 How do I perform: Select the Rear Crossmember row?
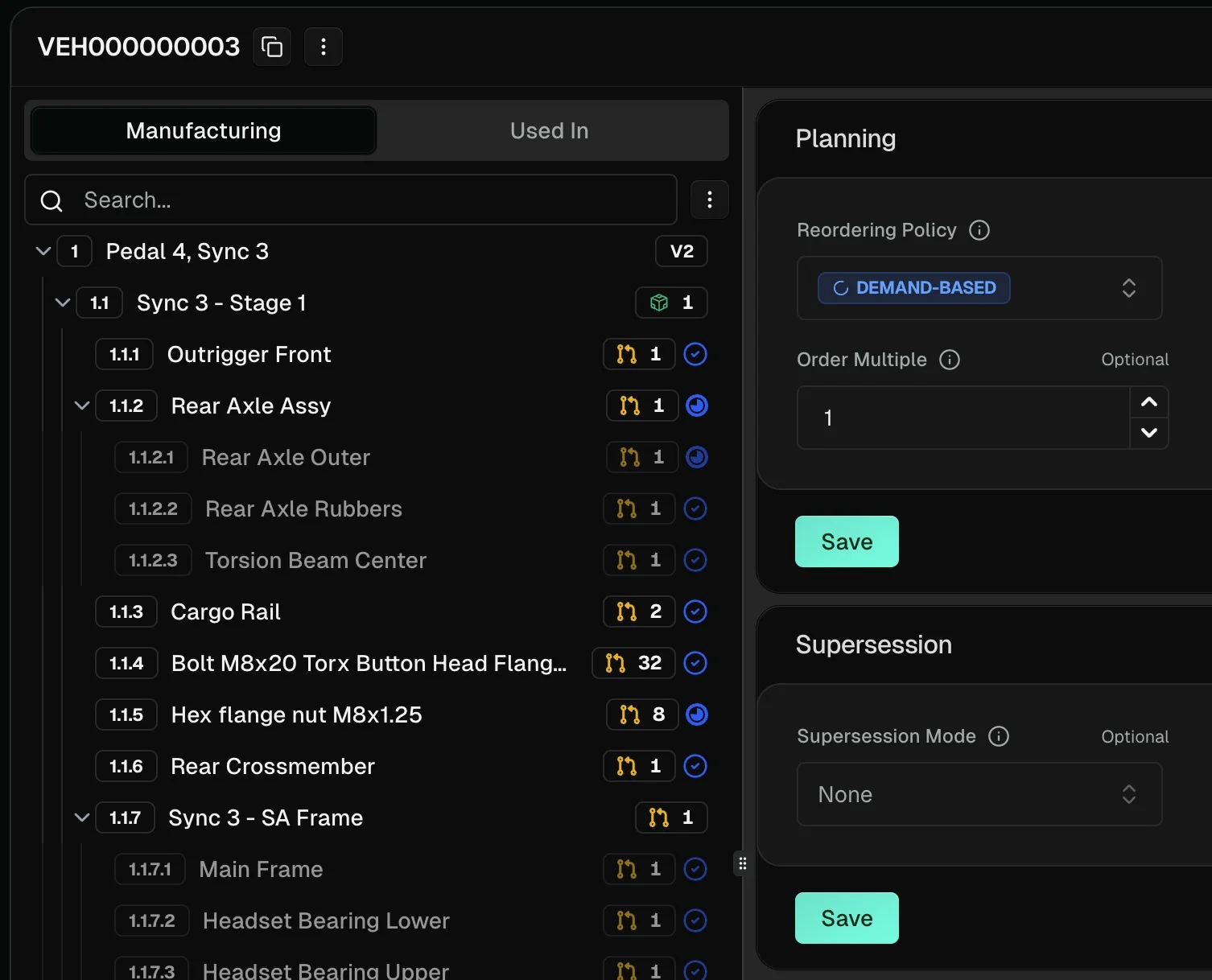pos(401,766)
